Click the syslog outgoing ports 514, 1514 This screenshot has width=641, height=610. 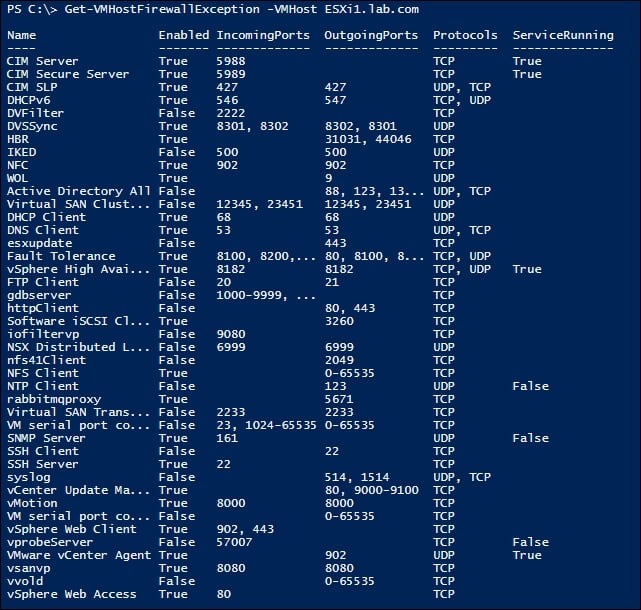point(357,478)
